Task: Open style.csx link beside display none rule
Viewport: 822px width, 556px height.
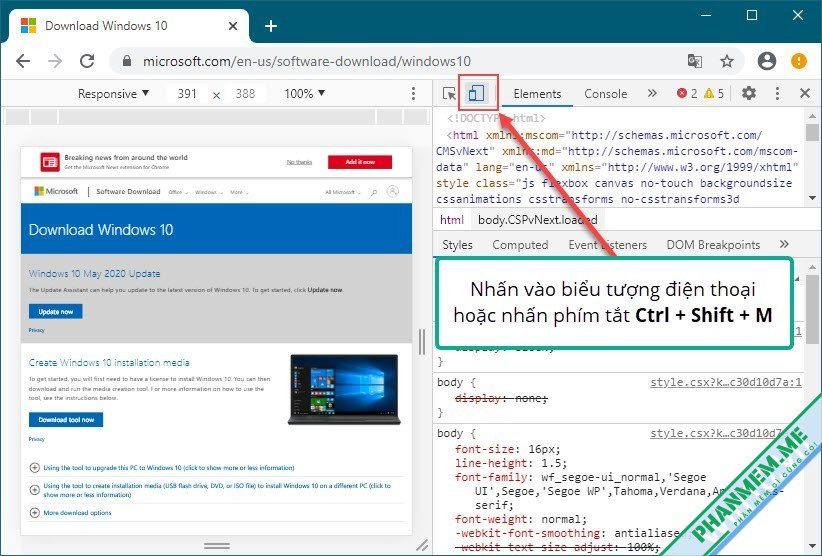Action: [x=726, y=382]
